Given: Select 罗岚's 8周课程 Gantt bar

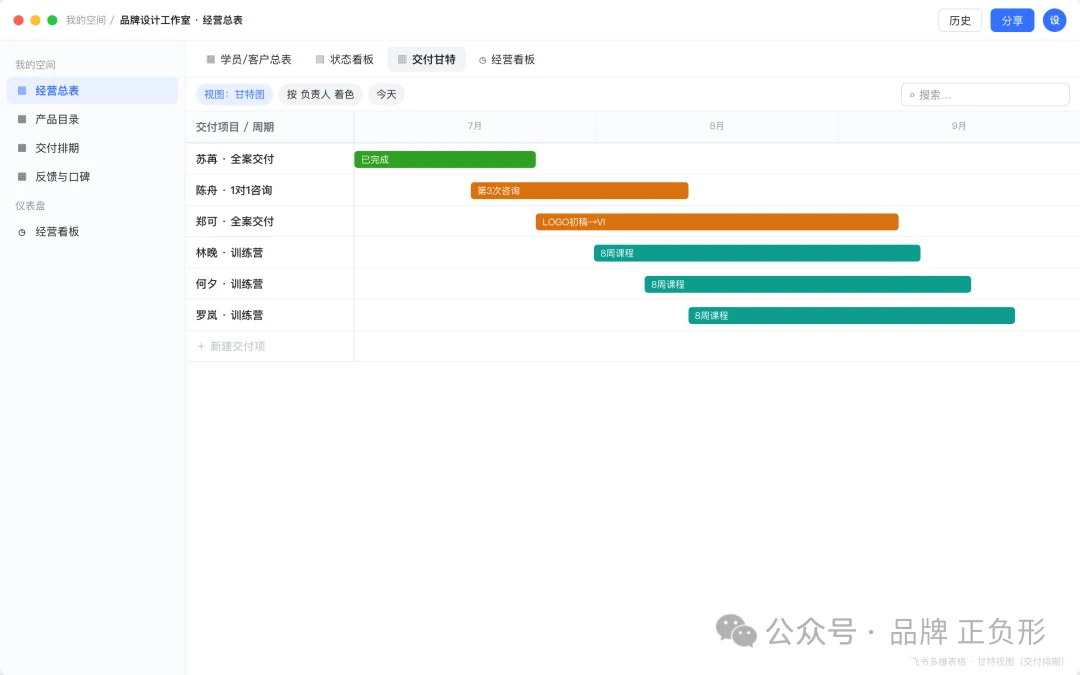Looking at the screenshot, I should tap(851, 315).
